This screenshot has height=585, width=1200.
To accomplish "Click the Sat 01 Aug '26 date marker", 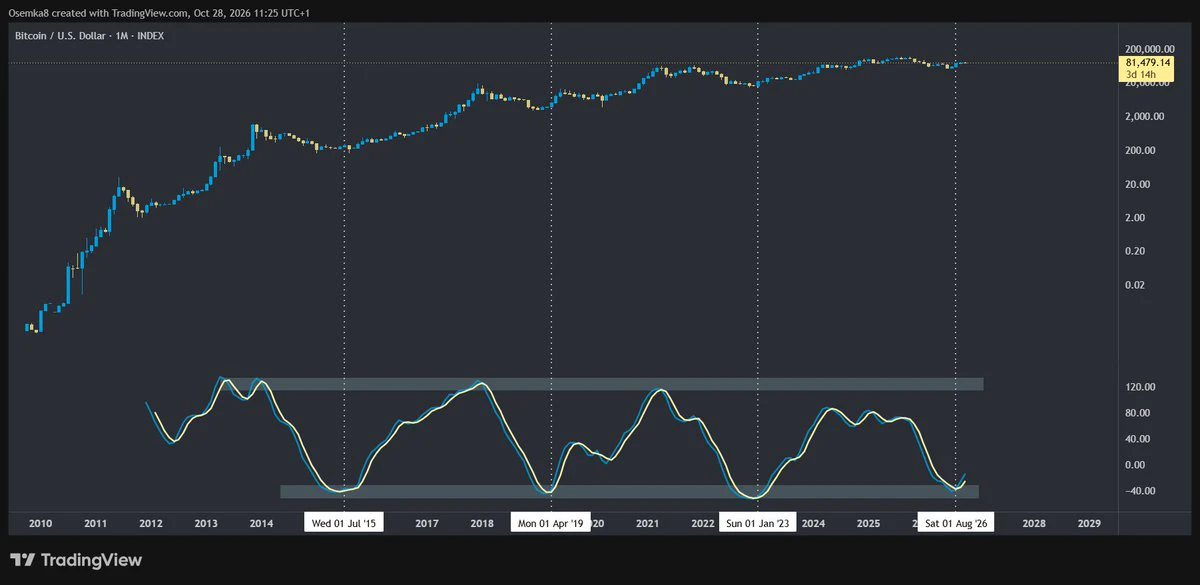I will click(956, 523).
